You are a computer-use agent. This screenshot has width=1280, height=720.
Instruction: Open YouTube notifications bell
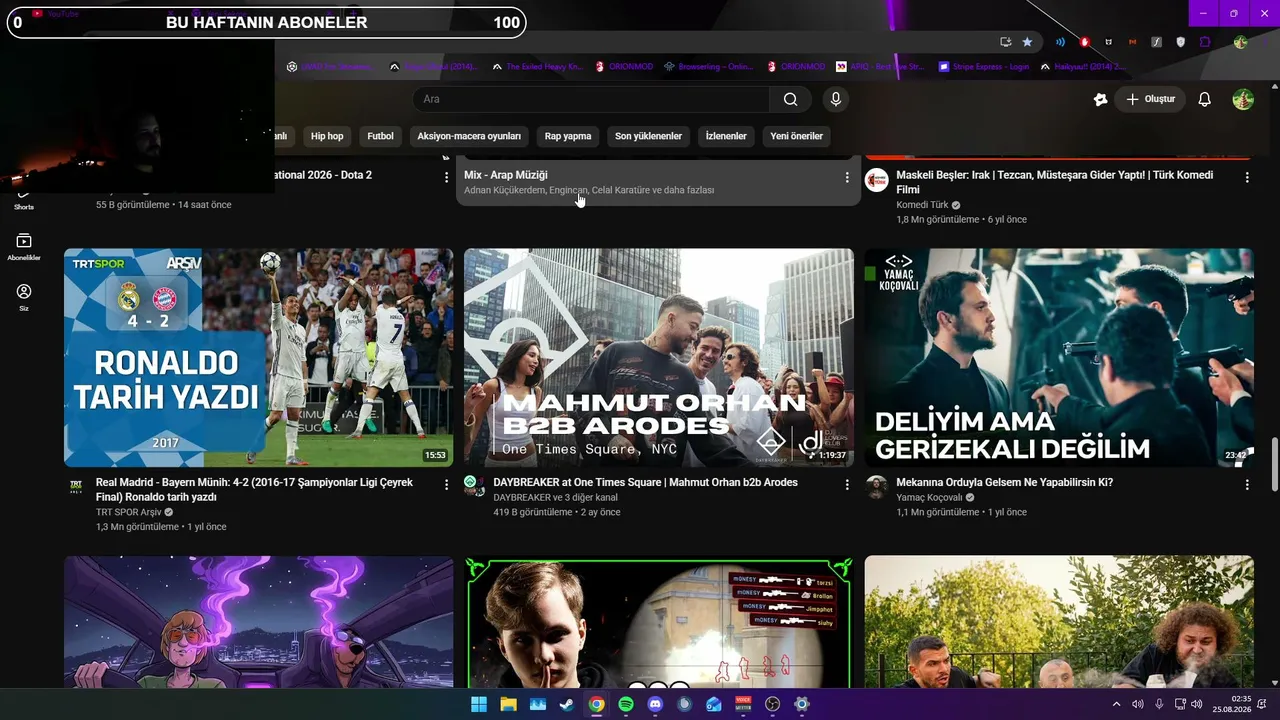(x=1205, y=99)
